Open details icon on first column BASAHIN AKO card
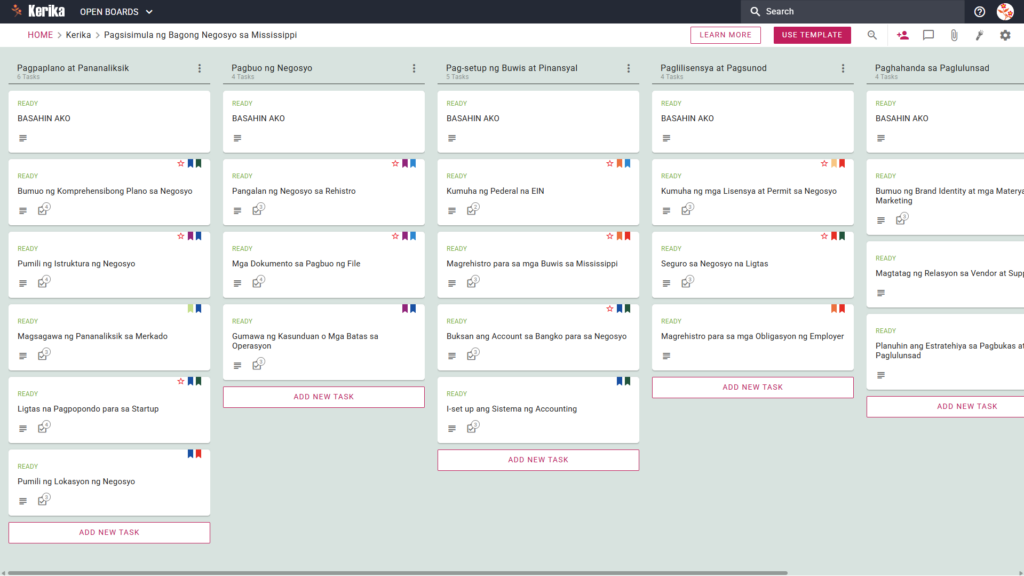Image resolution: width=1024 pixels, height=576 pixels. click(23, 138)
